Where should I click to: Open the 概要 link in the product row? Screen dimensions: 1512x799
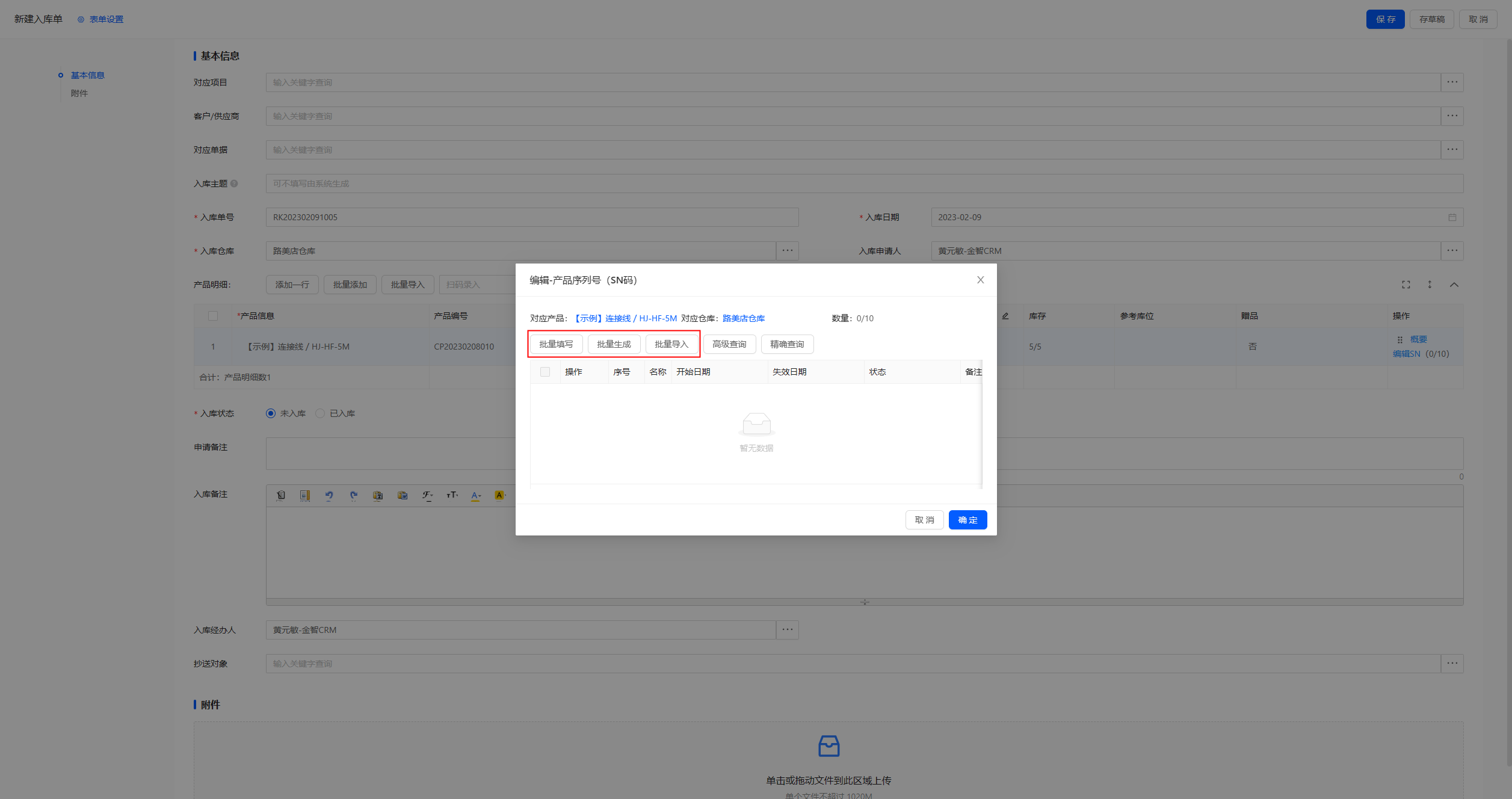1418,339
